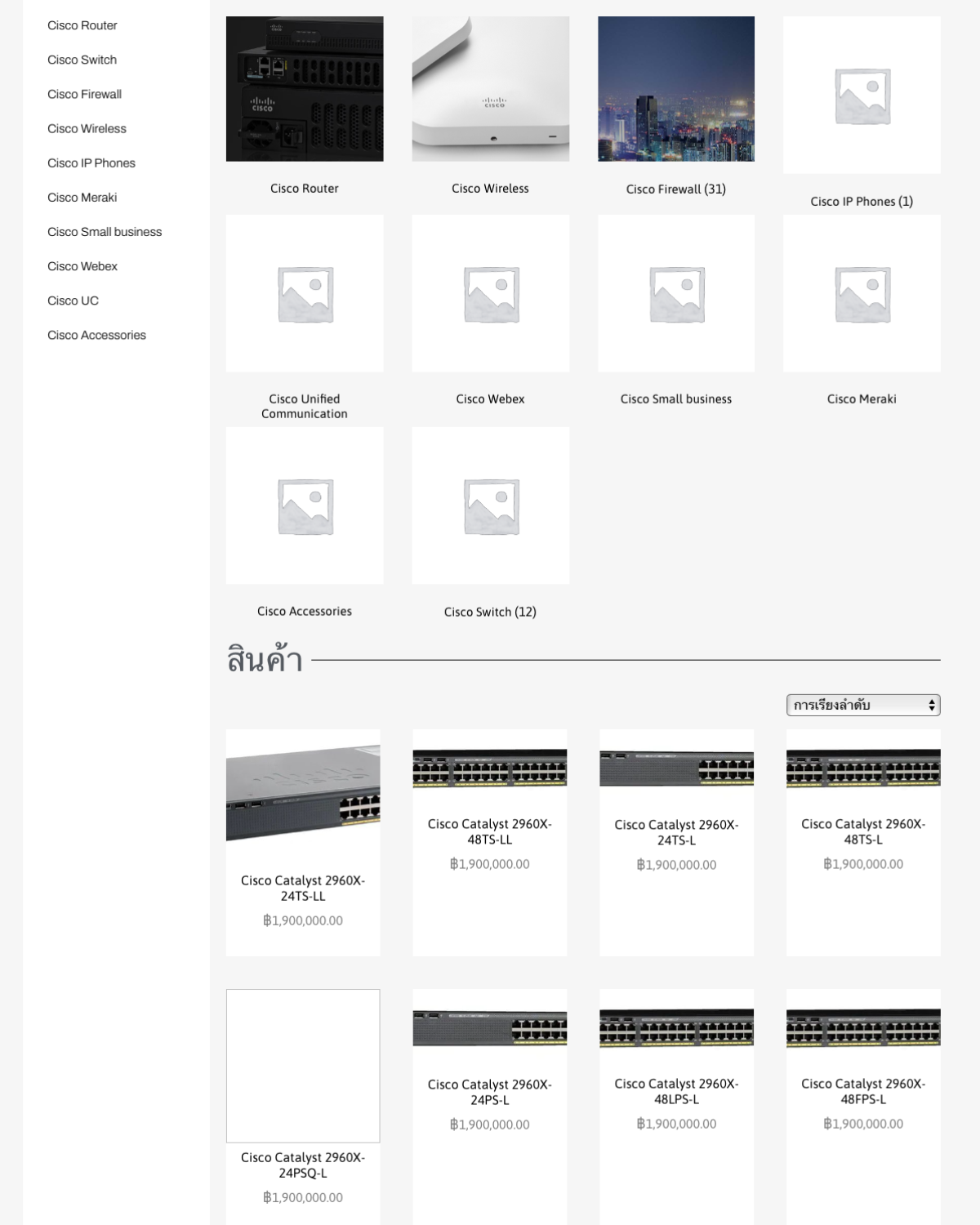
Task: View the Cisco Catalyst 2960X-24TS-LL product image
Action: (x=303, y=792)
